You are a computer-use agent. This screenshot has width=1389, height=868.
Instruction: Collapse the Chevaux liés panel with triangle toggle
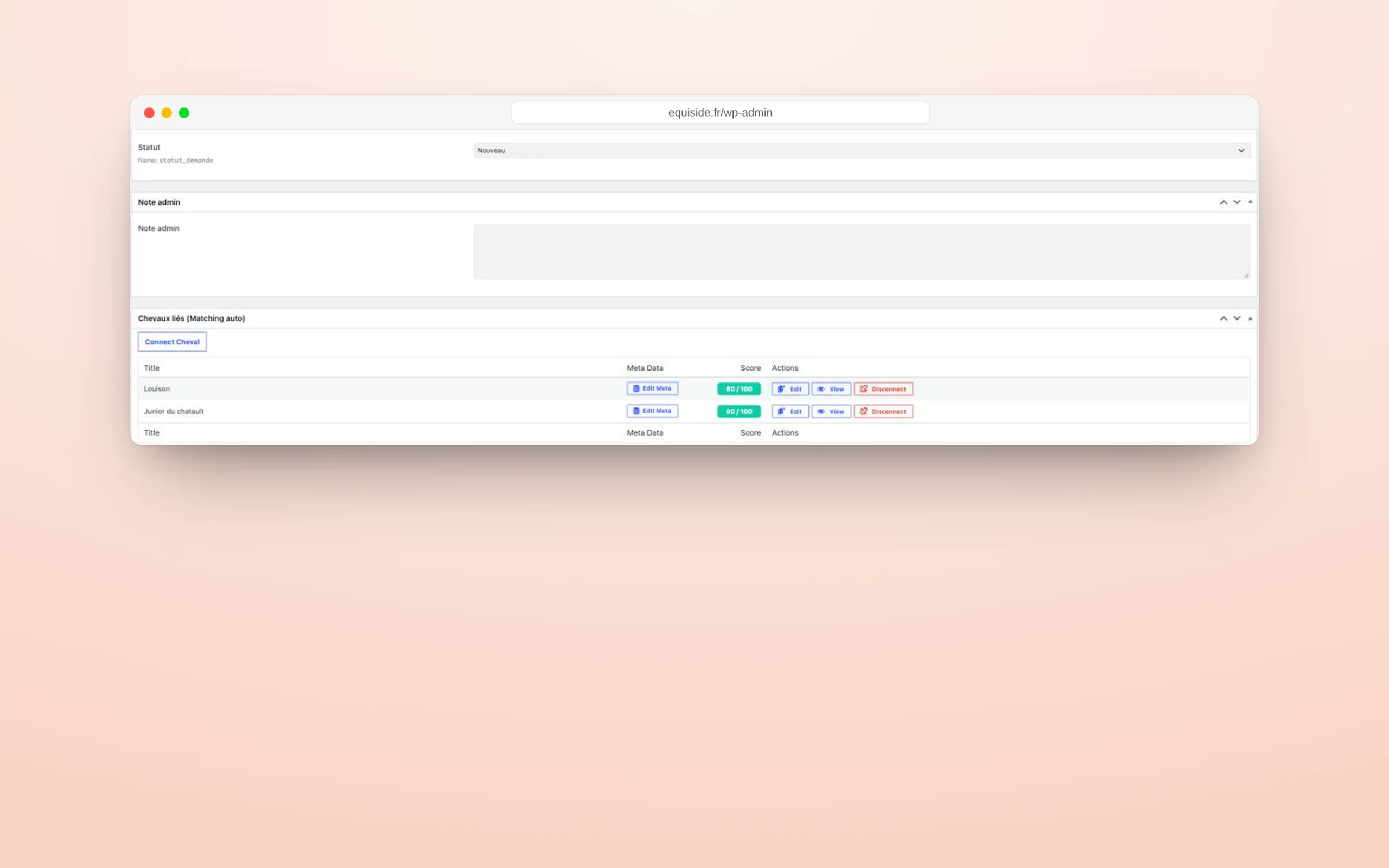(1250, 318)
